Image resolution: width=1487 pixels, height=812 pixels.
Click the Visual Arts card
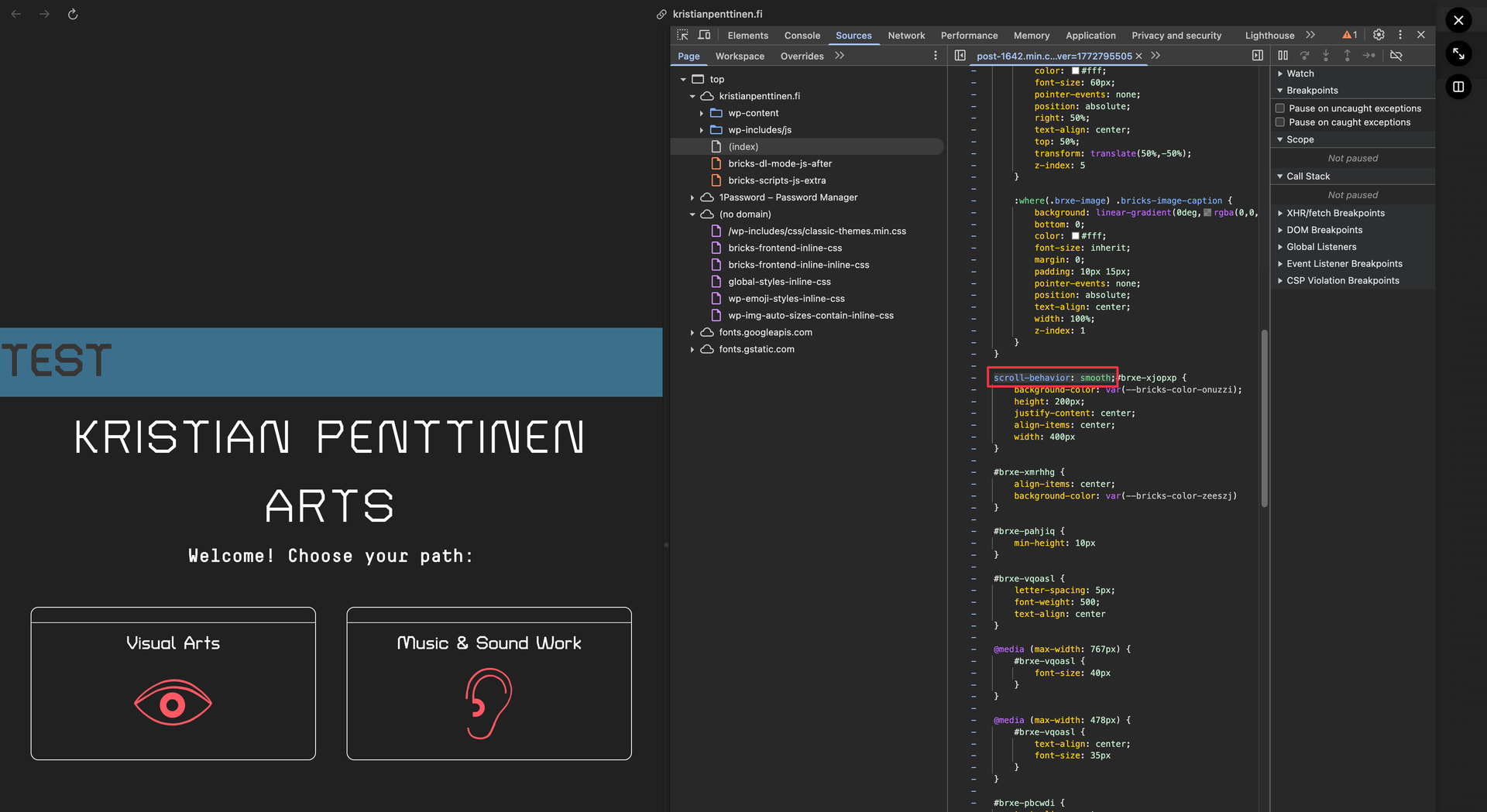click(x=173, y=684)
